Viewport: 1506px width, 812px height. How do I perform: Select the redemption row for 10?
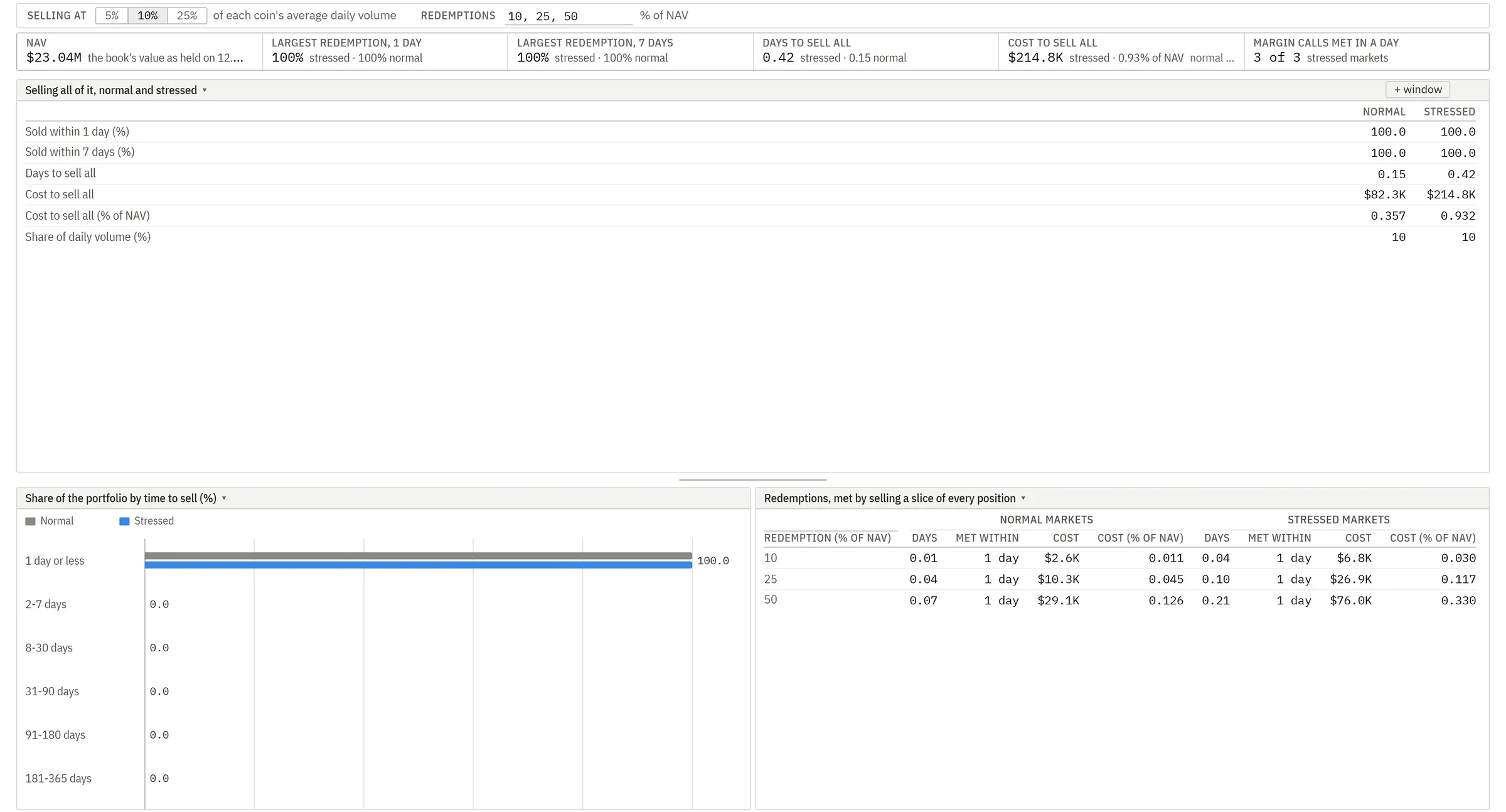(x=1119, y=558)
